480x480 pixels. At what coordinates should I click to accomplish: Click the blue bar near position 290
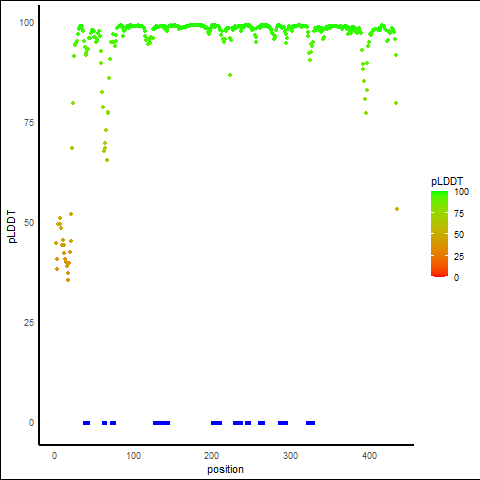[x=283, y=423]
